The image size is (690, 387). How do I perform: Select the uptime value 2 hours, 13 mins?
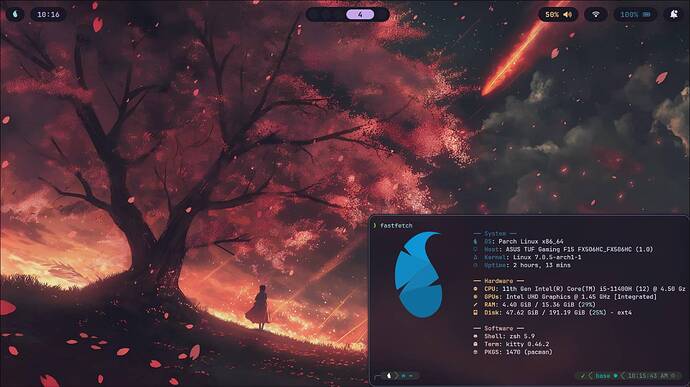[x=542, y=265]
